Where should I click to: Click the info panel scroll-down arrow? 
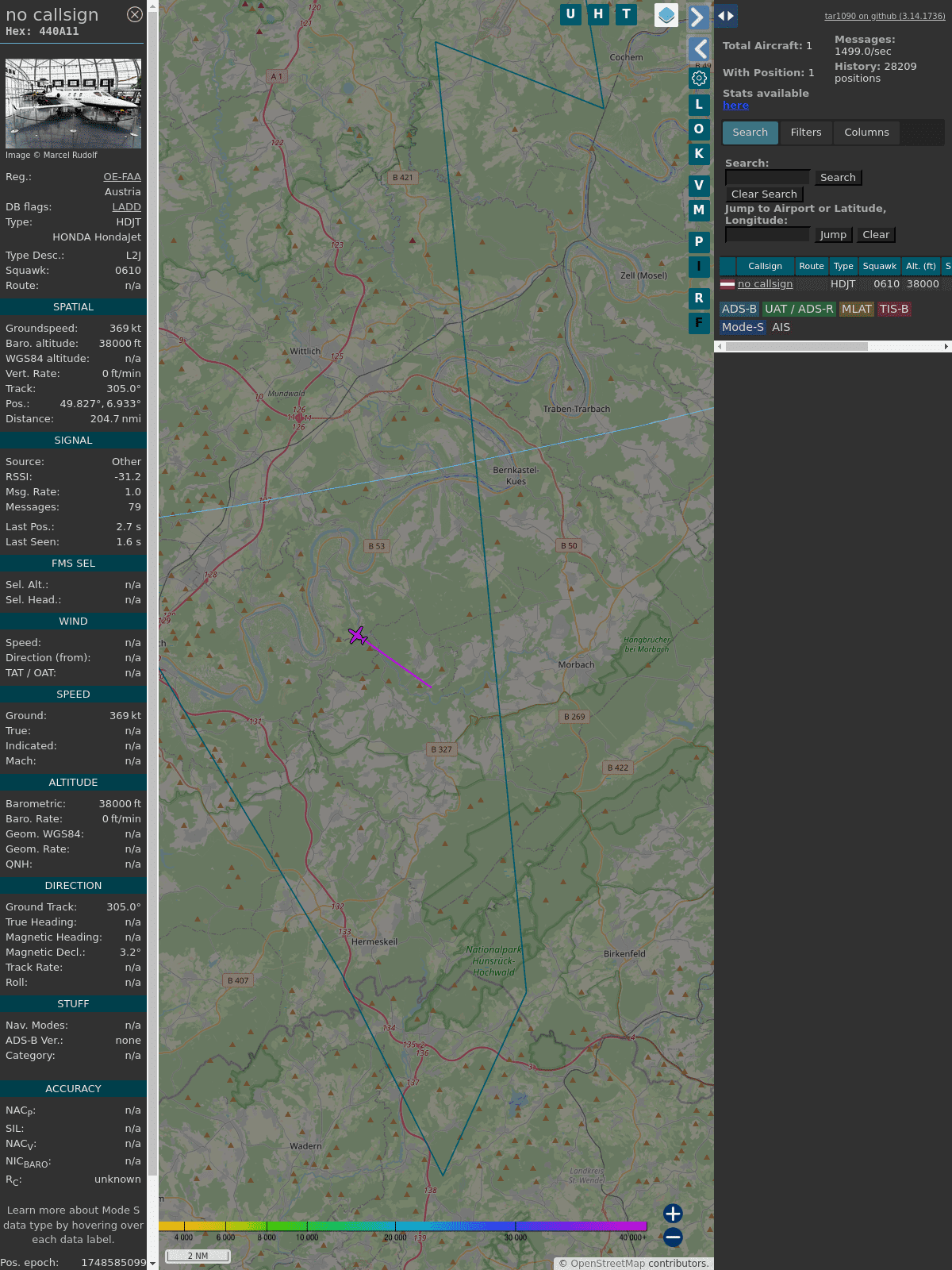pyautogui.click(x=152, y=1264)
